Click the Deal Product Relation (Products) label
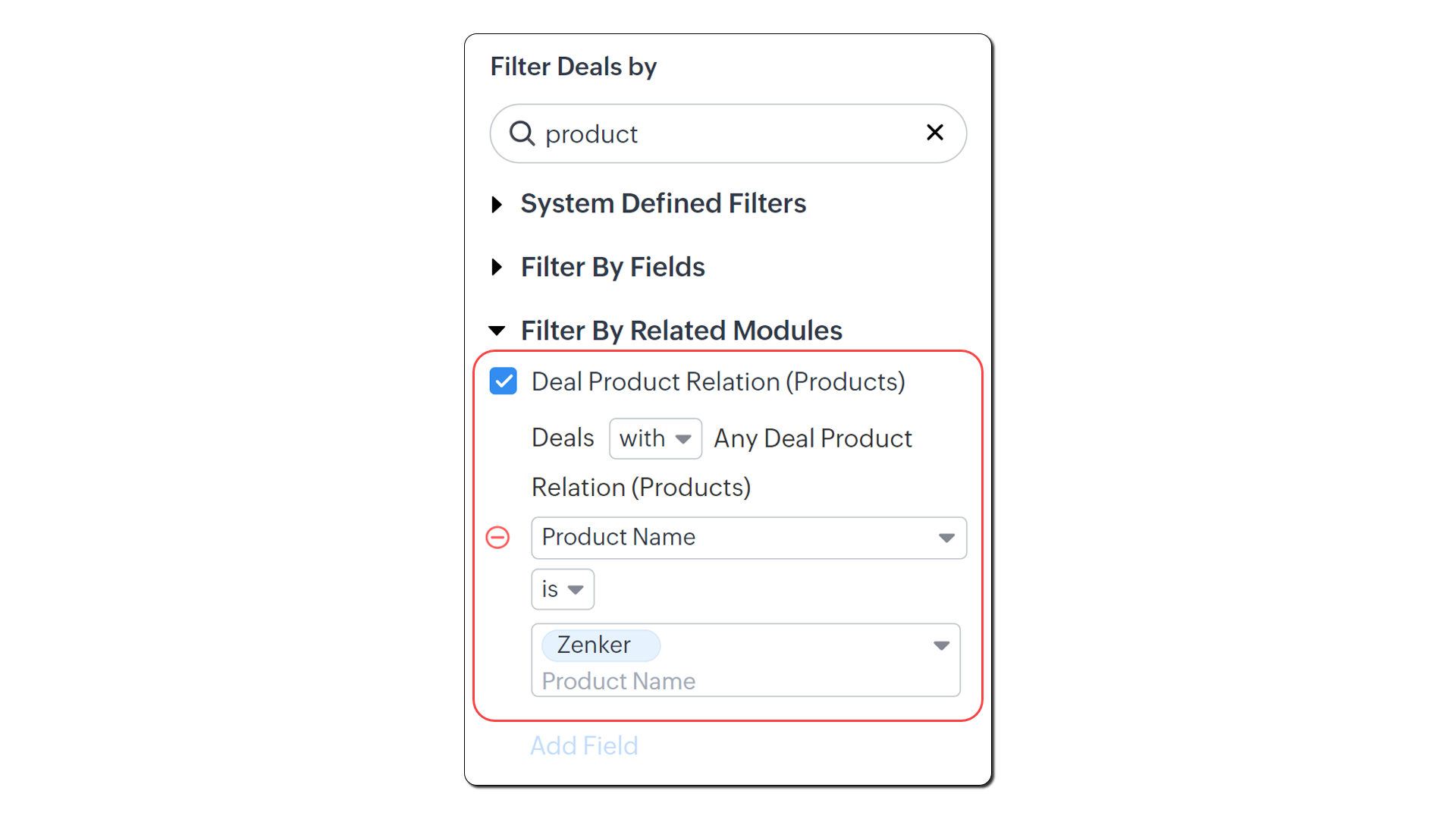 [x=718, y=381]
